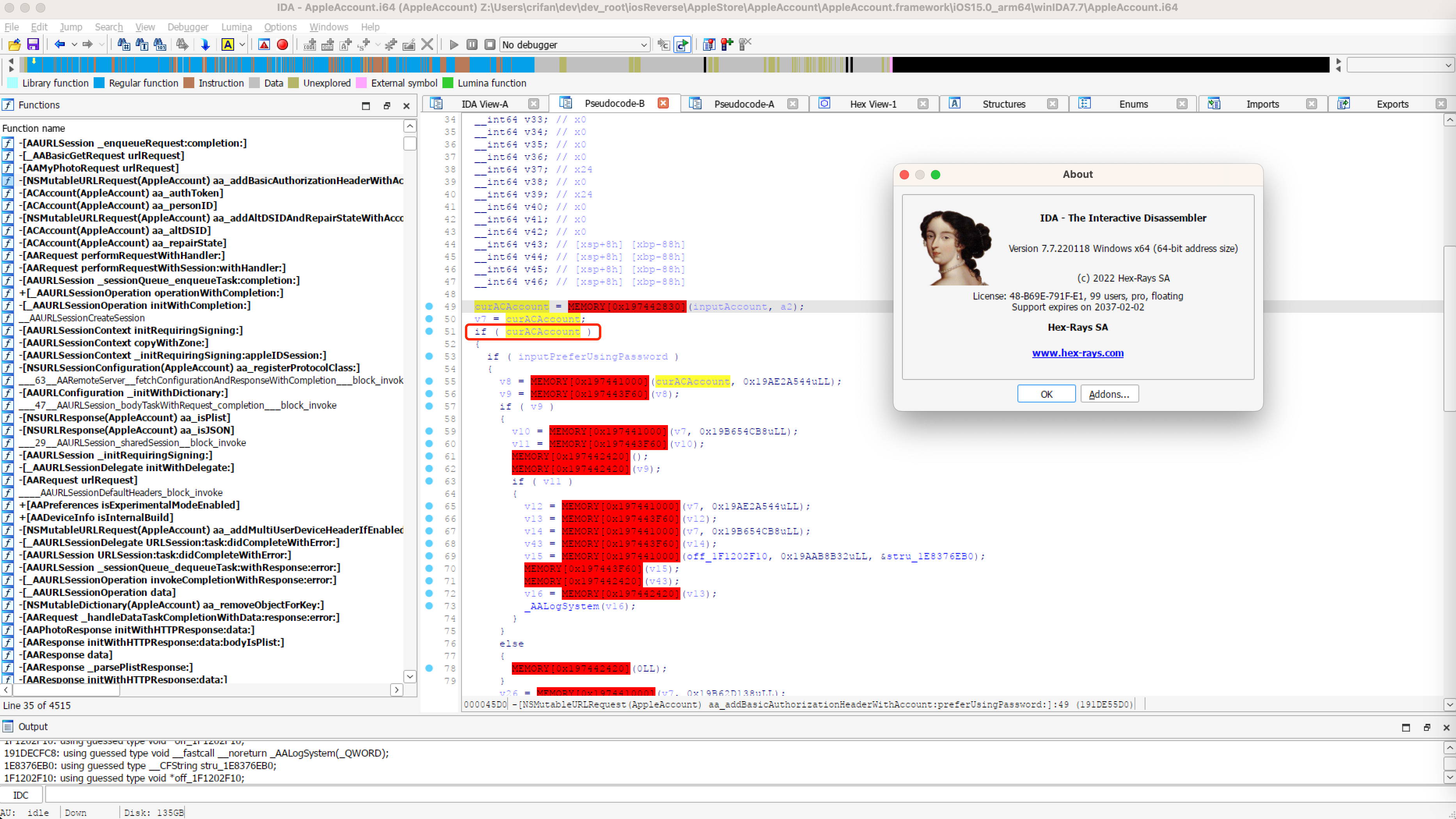Click the Addons... button in About dialog

tap(1109, 394)
